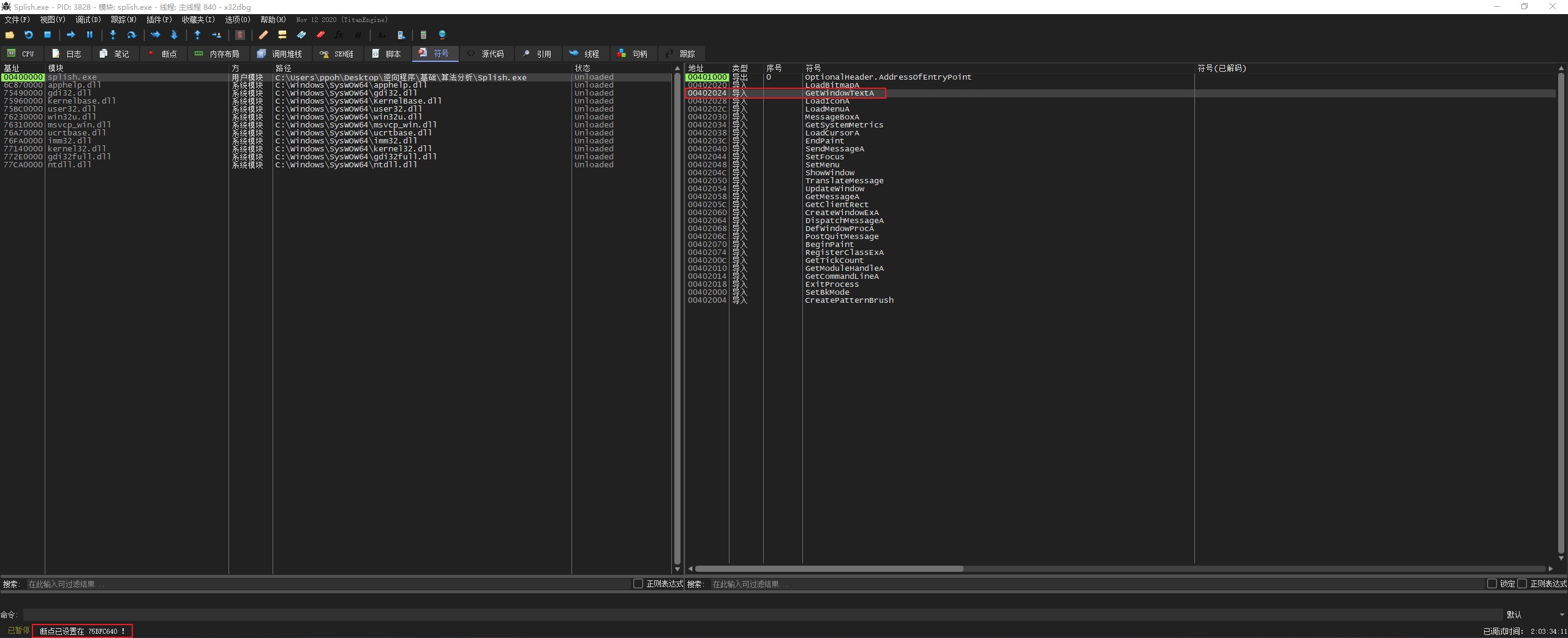The height and width of the screenshot is (638, 1568).
Task: Open the Intermodular Calls icon
Action: (x=401, y=35)
